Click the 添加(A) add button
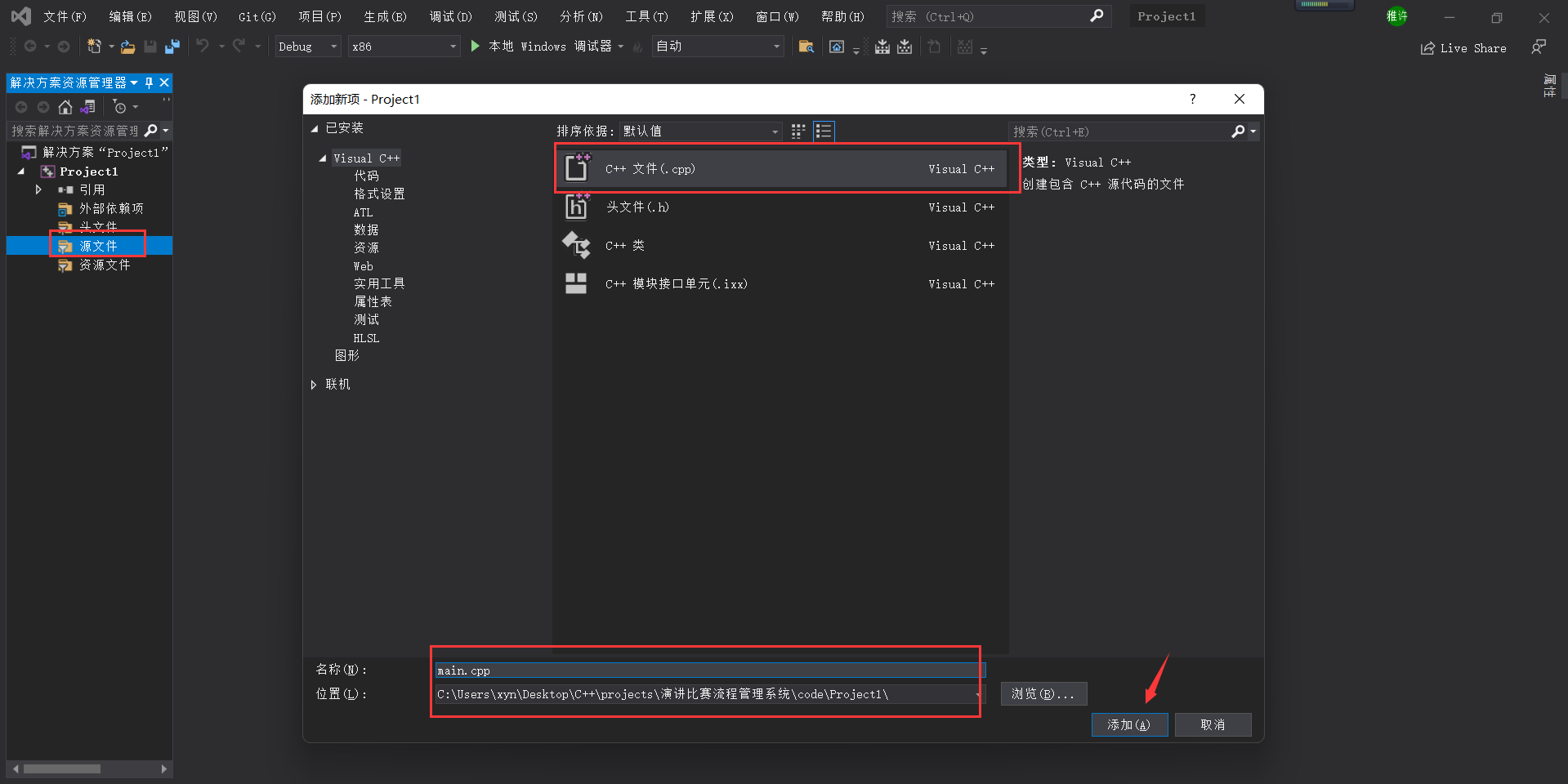 tap(1129, 725)
